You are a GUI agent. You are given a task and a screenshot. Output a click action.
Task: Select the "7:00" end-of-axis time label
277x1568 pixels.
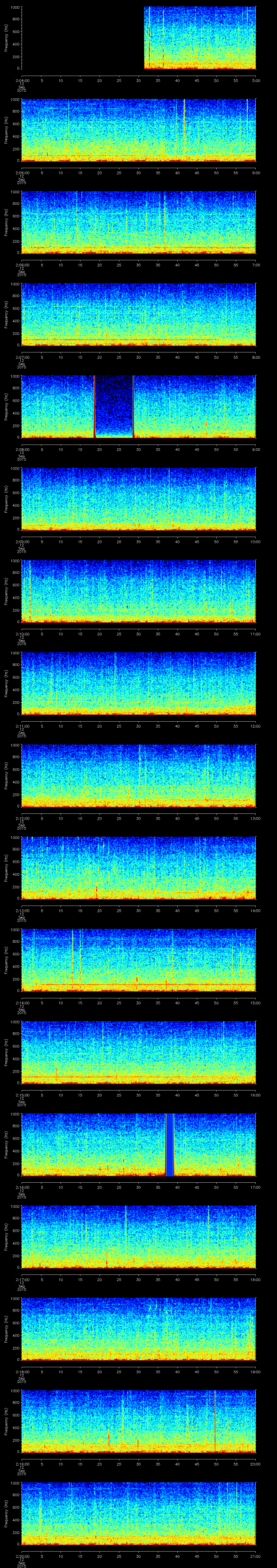[x=256, y=265]
